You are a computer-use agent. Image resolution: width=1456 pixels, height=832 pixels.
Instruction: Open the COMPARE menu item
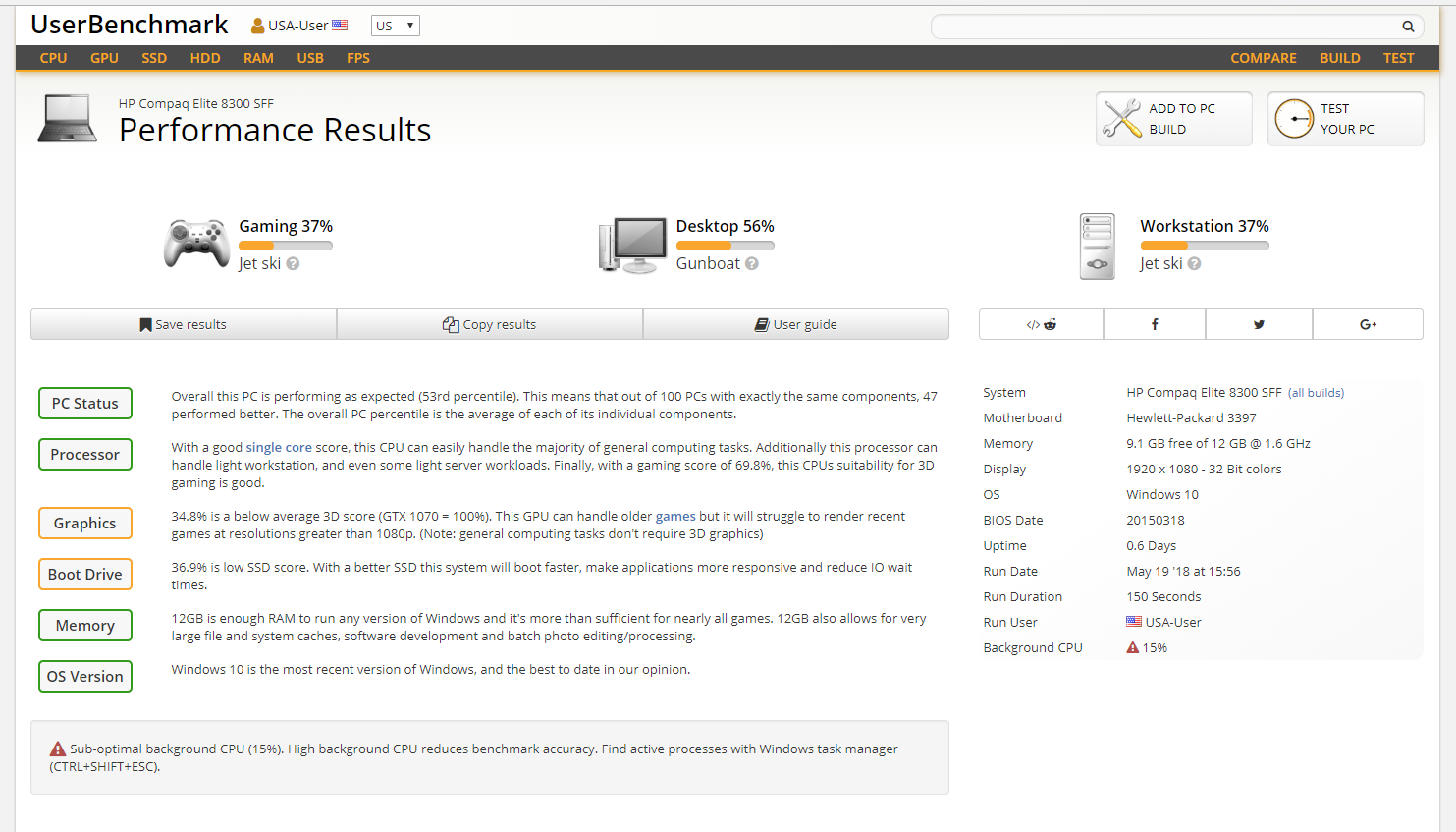(1263, 58)
